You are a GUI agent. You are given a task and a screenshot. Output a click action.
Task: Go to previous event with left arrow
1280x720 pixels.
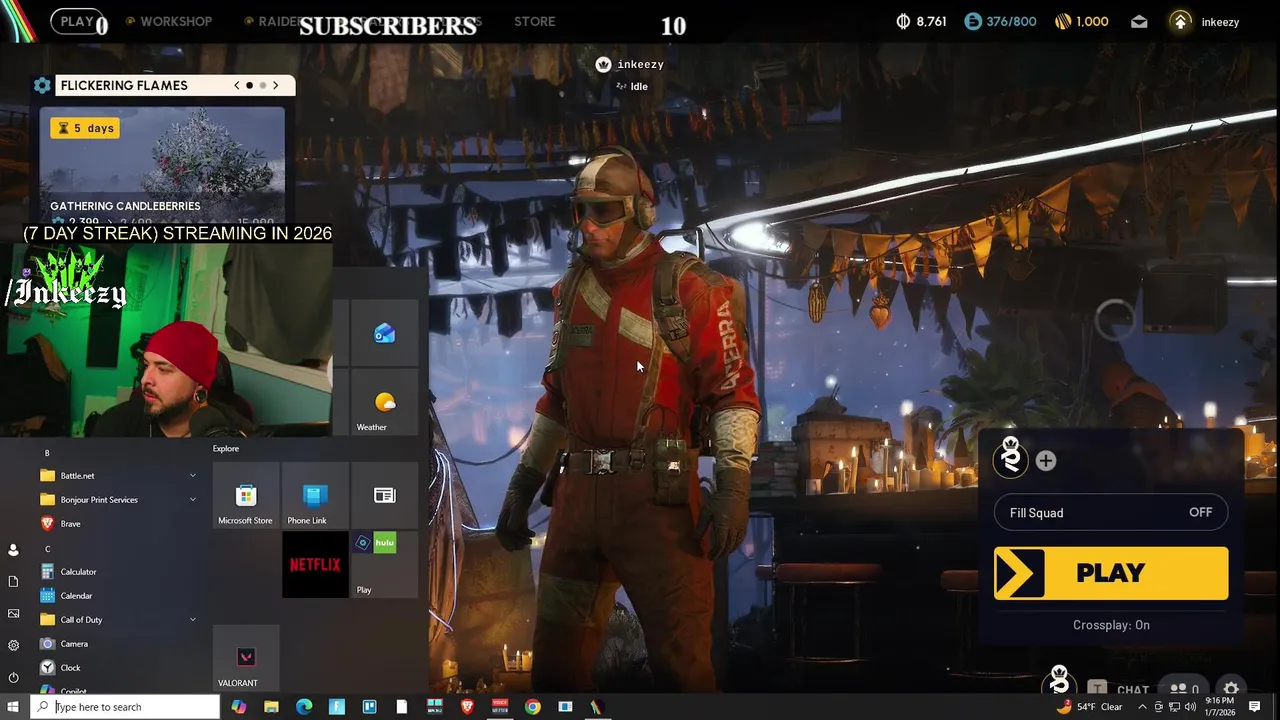point(237,86)
